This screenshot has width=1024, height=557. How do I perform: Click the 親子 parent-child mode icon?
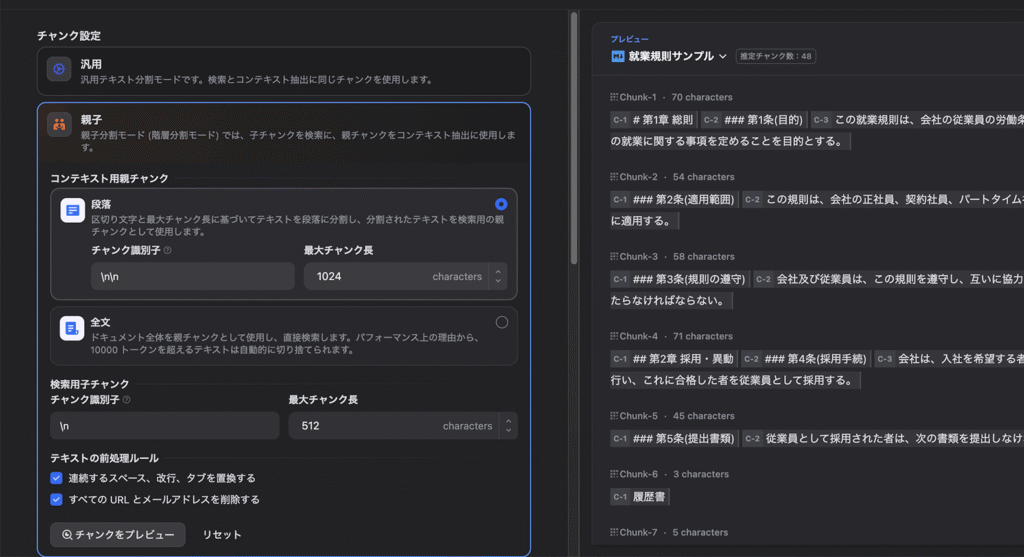[x=59, y=124]
